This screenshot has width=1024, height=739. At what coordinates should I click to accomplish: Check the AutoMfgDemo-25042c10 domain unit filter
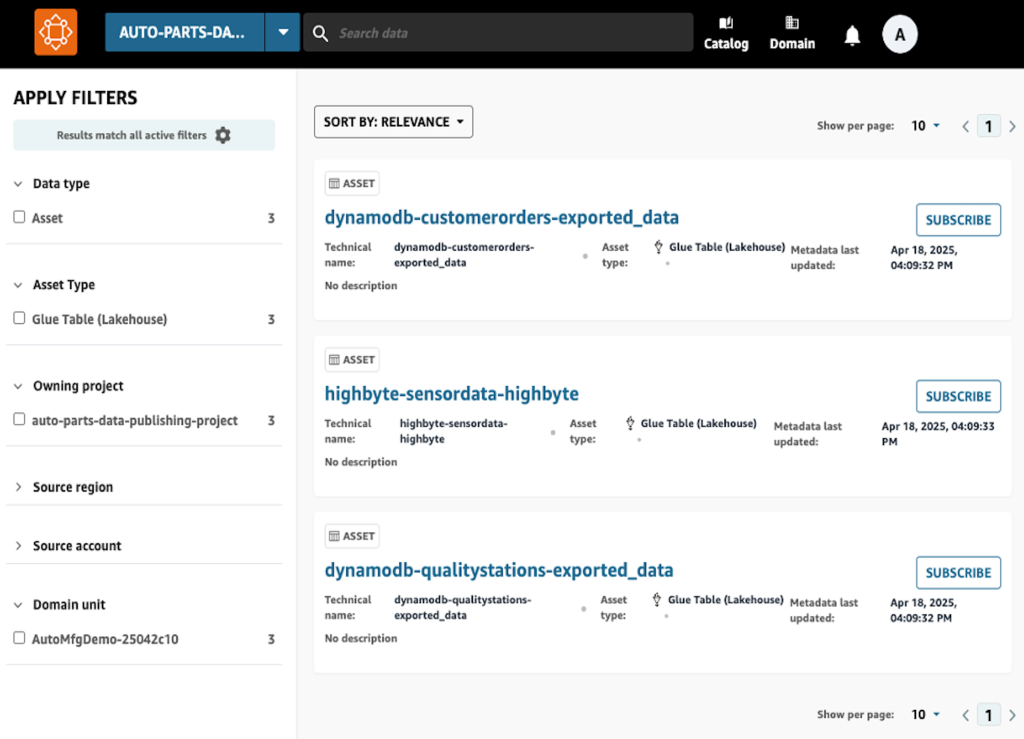point(20,638)
